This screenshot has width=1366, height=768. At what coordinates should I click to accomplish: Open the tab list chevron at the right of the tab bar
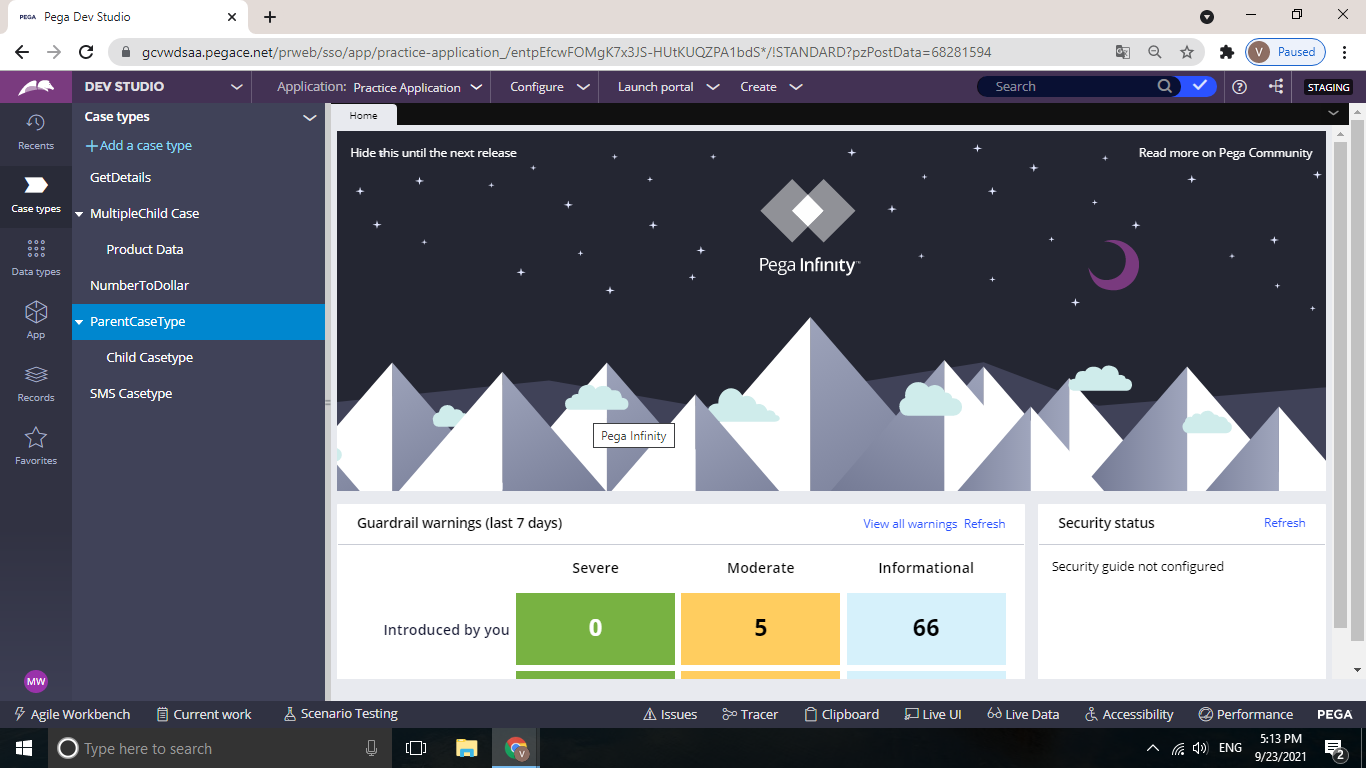click(x=1333, y=113)
